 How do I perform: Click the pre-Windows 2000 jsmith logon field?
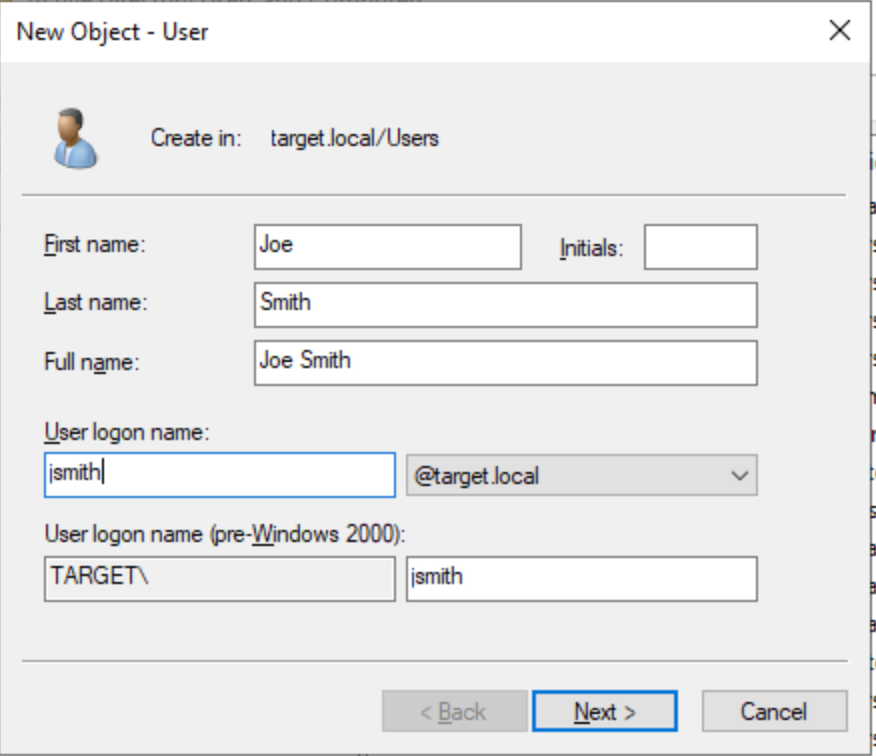coord(581,579)
